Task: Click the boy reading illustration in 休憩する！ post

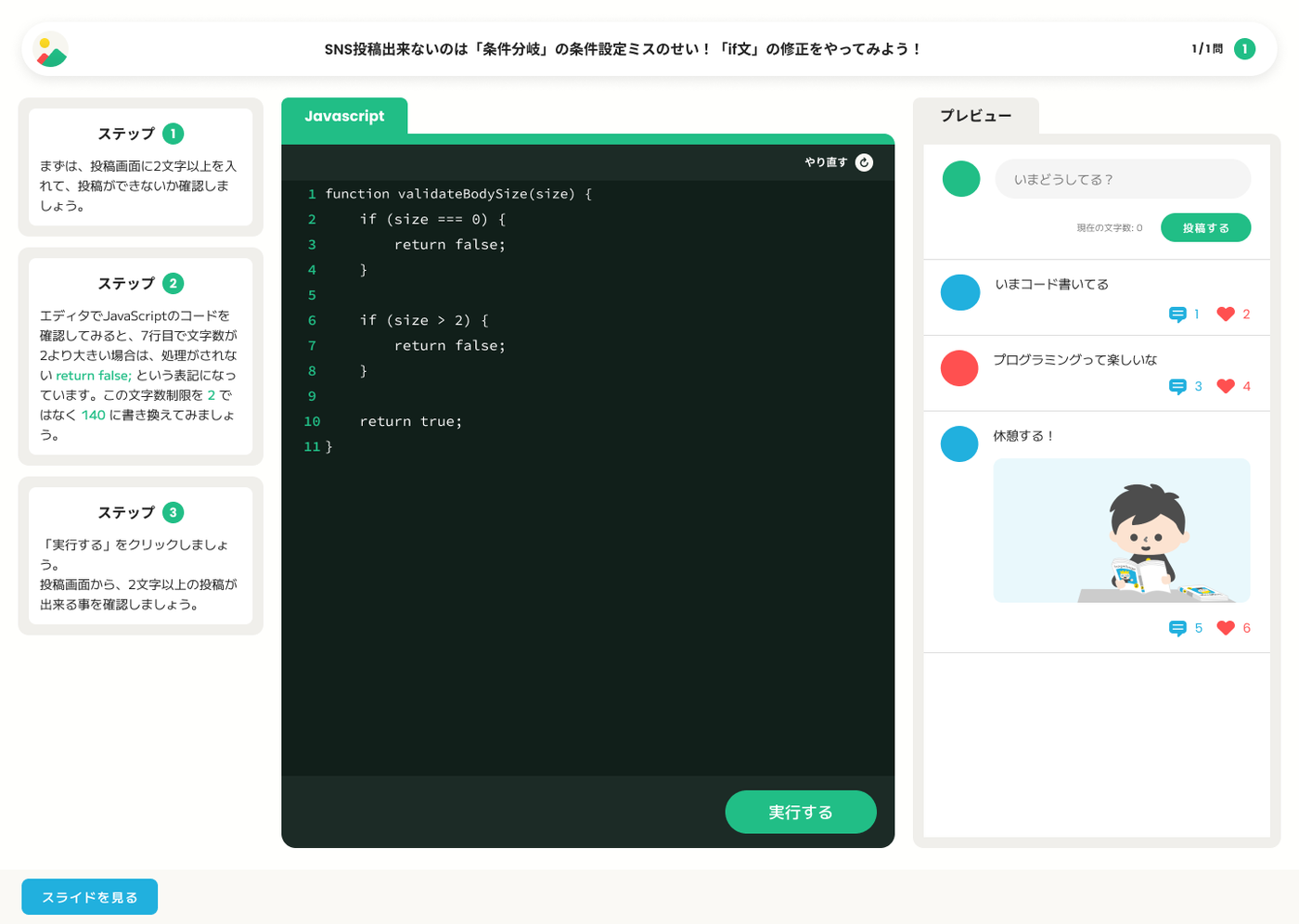Action: pos(1122,531)
